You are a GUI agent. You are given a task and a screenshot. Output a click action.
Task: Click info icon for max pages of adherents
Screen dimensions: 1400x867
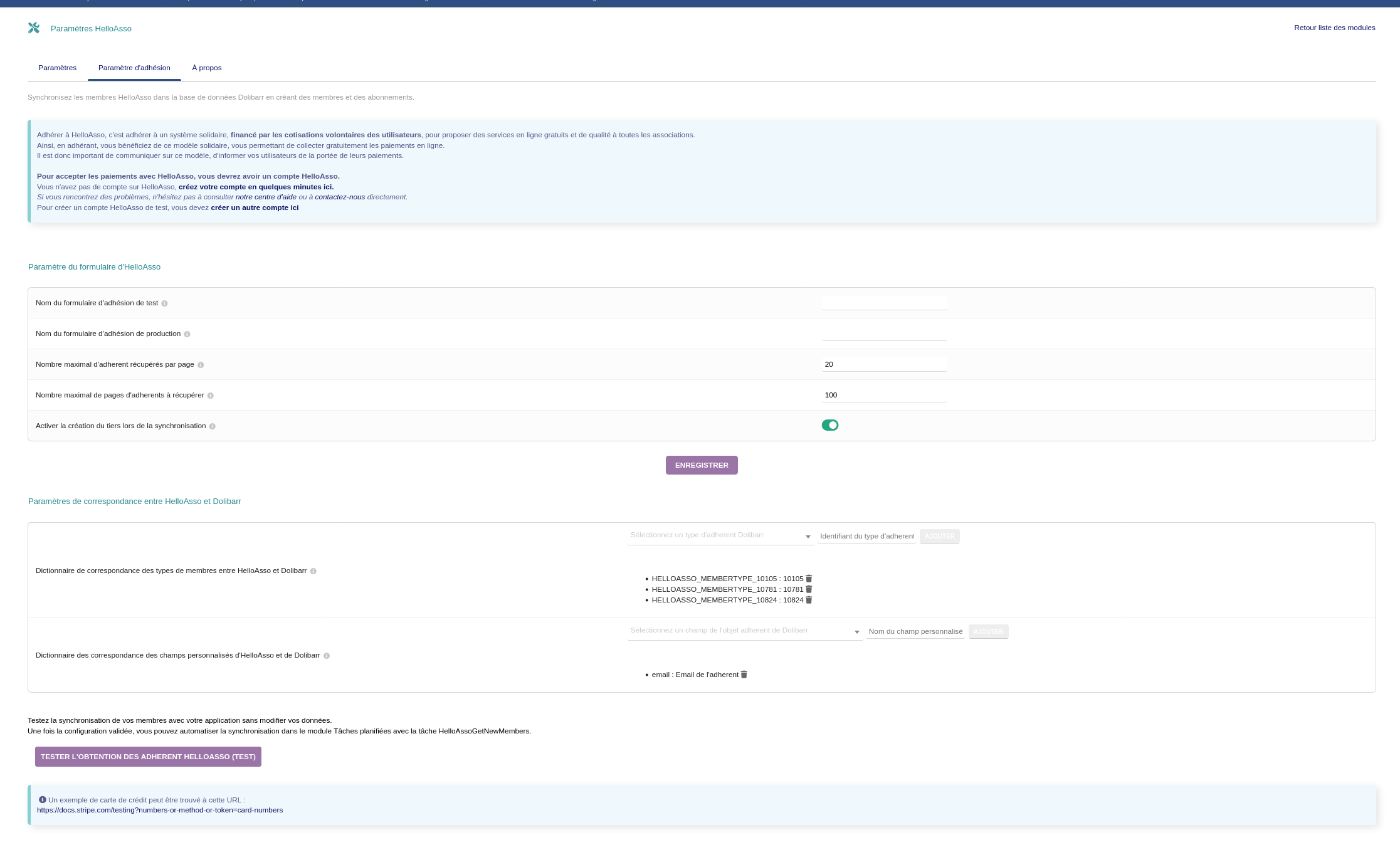(211, 396)
